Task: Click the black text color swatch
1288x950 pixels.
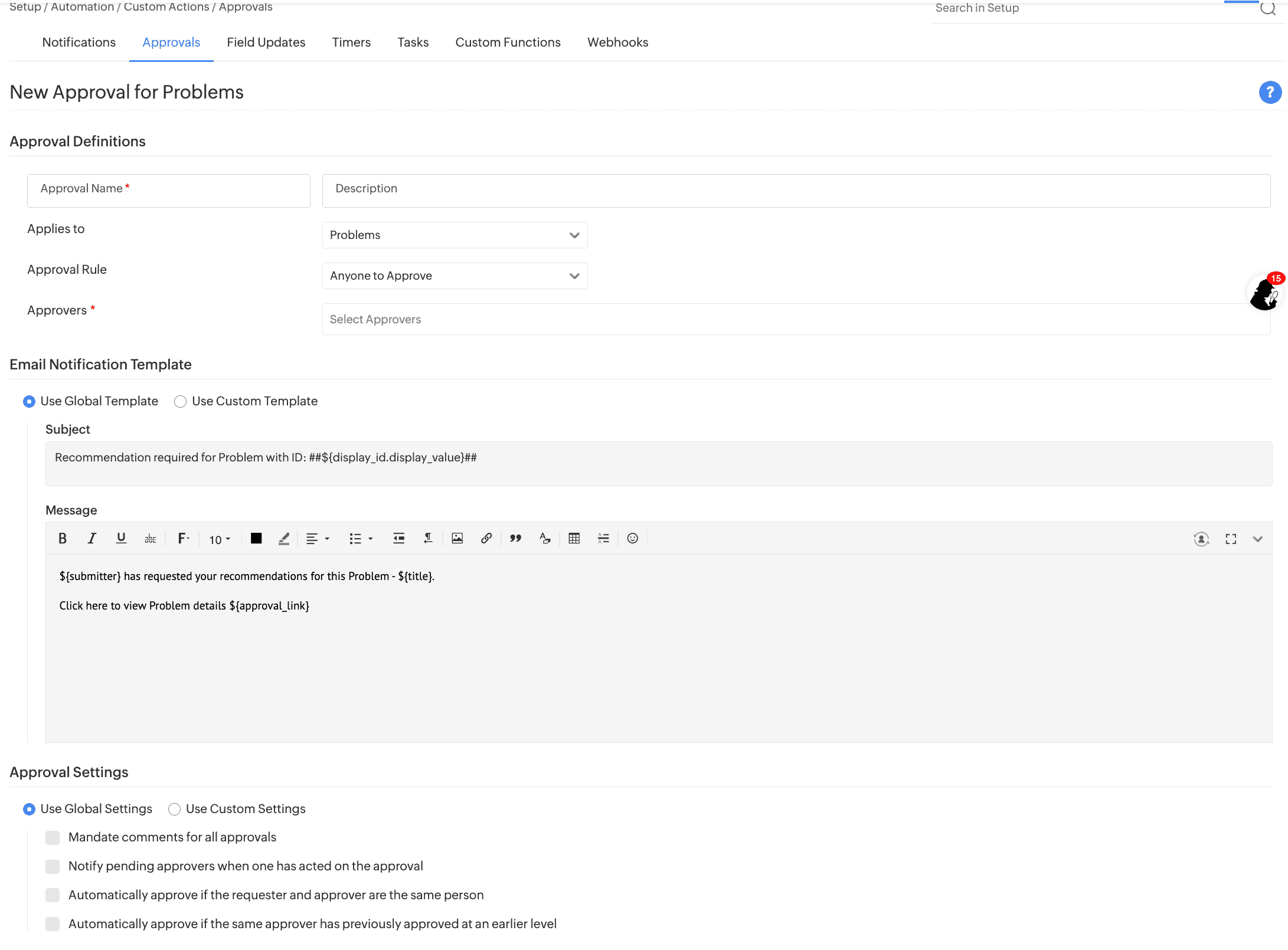Action: pyautogui.click(x=256, y=538)
